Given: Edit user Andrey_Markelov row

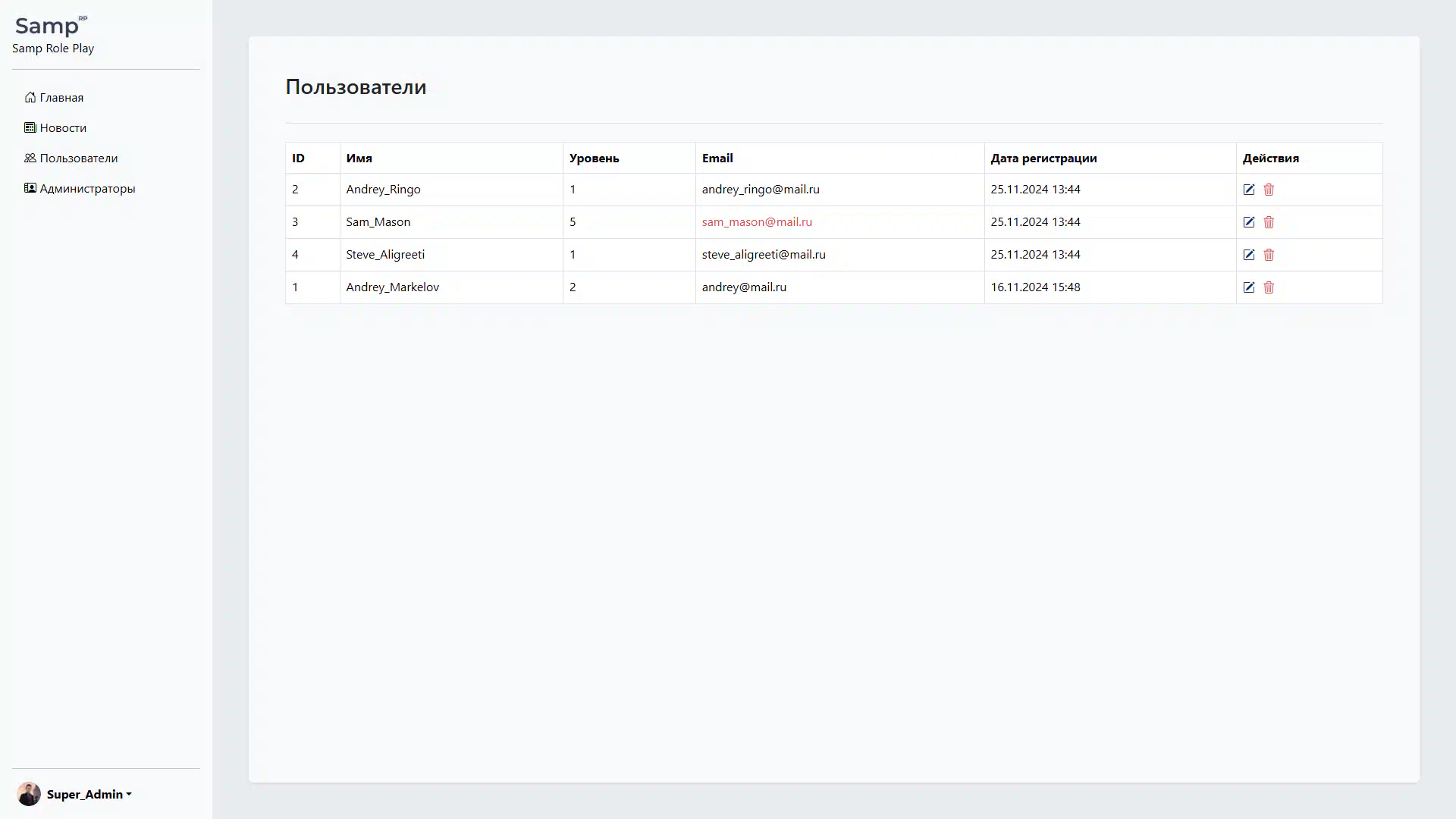Looking at the screenshot, I should click(x=1249, y=287).
